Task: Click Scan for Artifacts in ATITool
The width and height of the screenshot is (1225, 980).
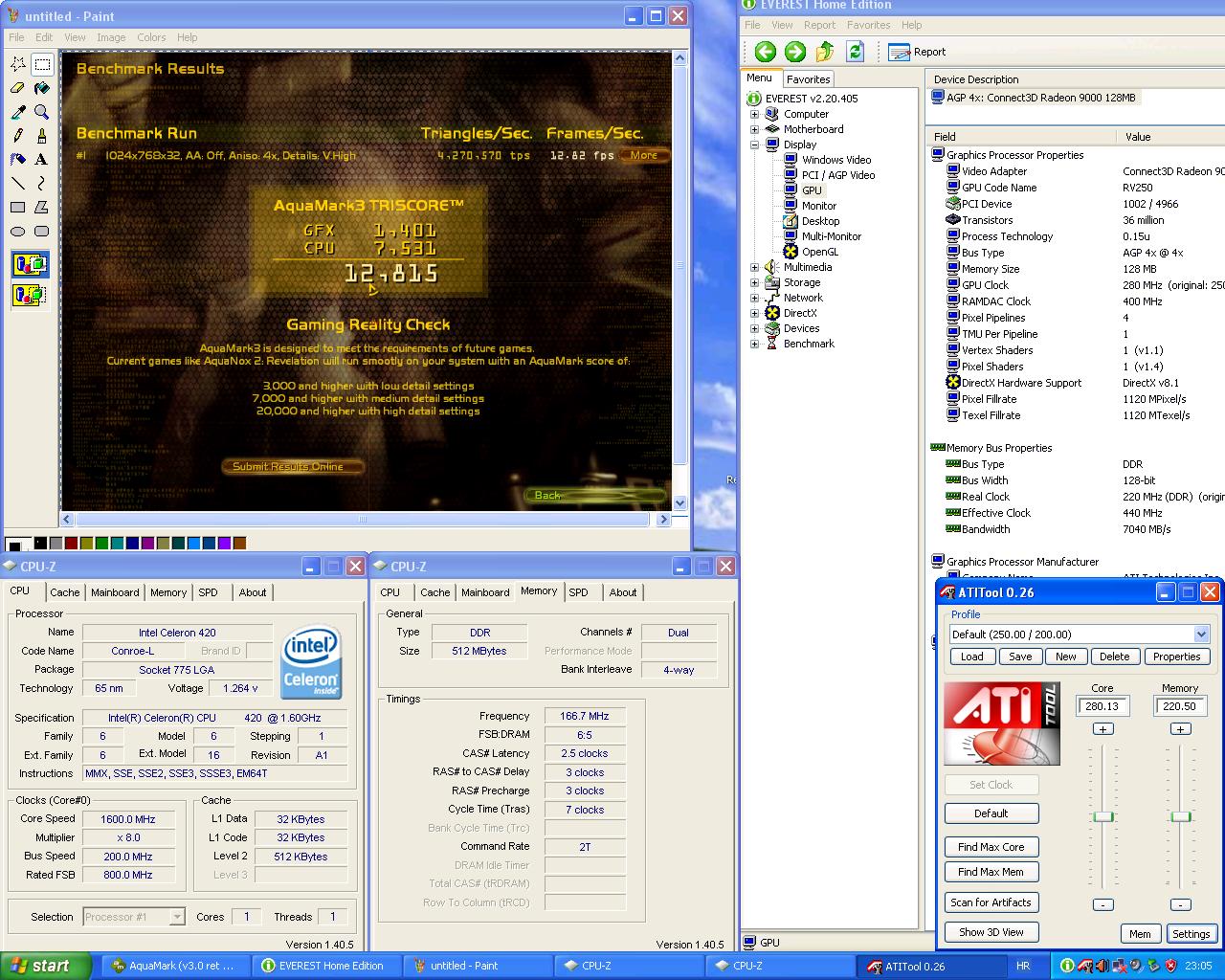Action: pyautogui.click(x=991, y=902)
